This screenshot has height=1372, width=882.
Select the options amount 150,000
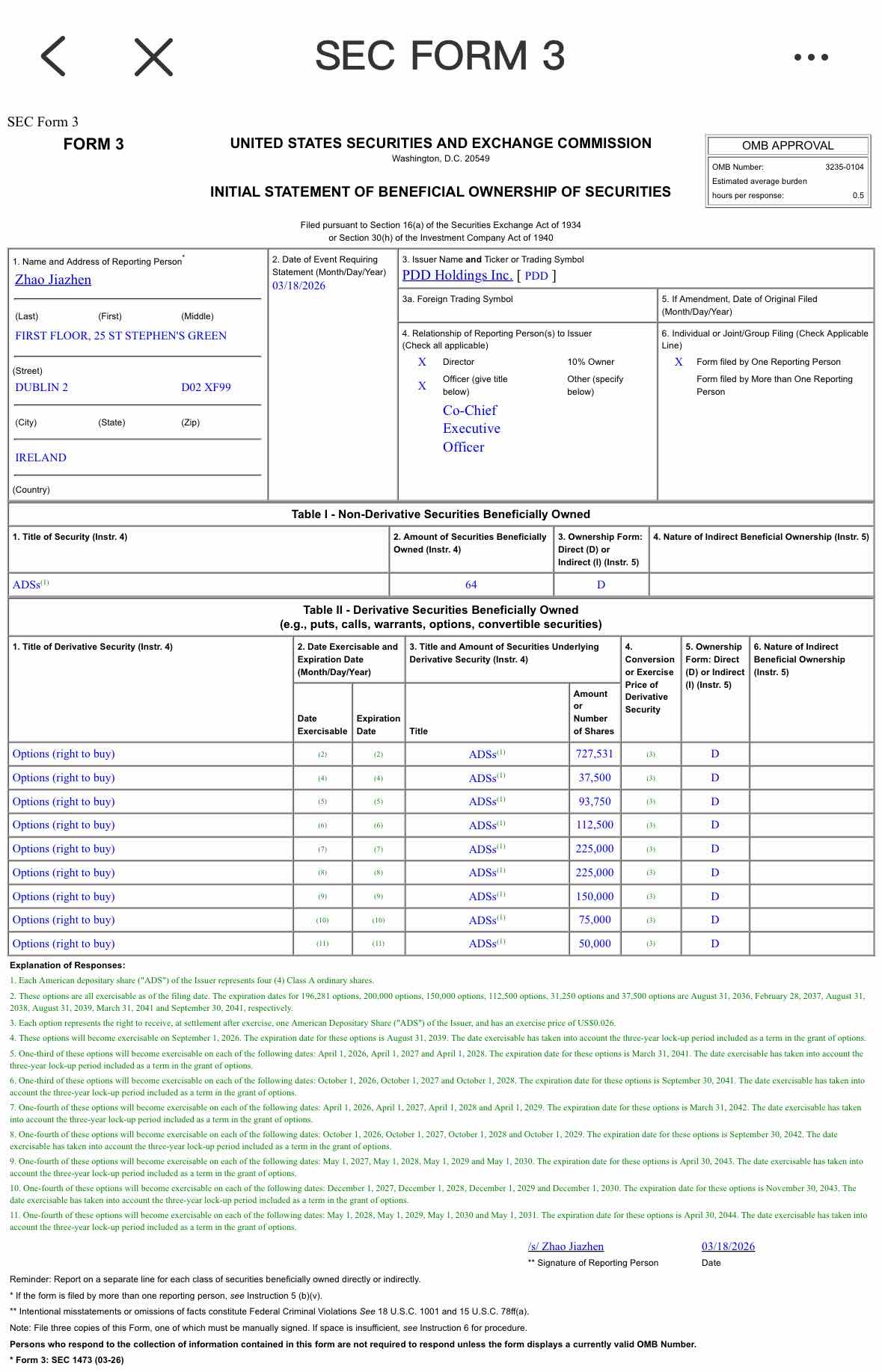point(594,896)
